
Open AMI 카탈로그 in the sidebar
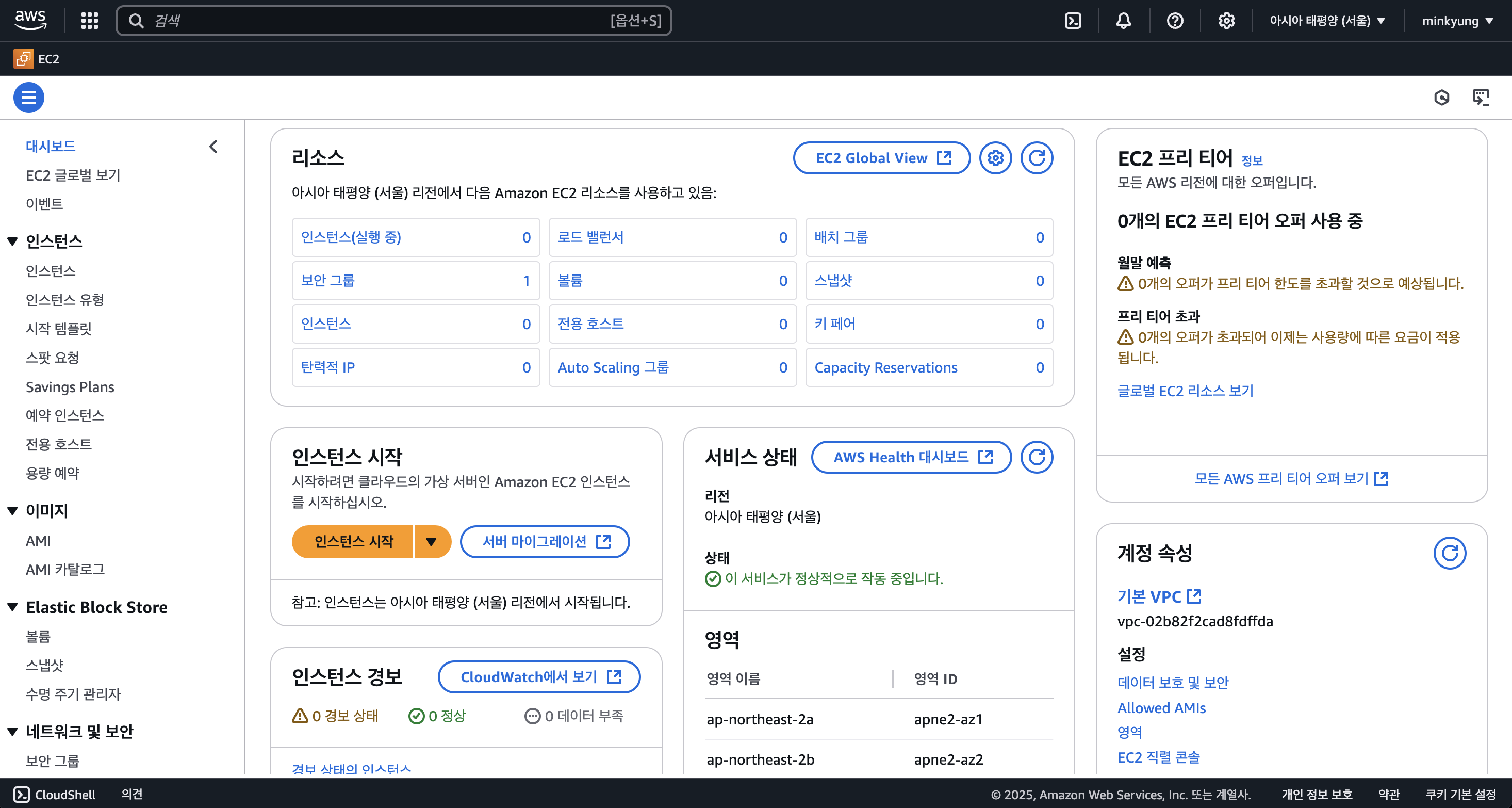tap(65, 570)
